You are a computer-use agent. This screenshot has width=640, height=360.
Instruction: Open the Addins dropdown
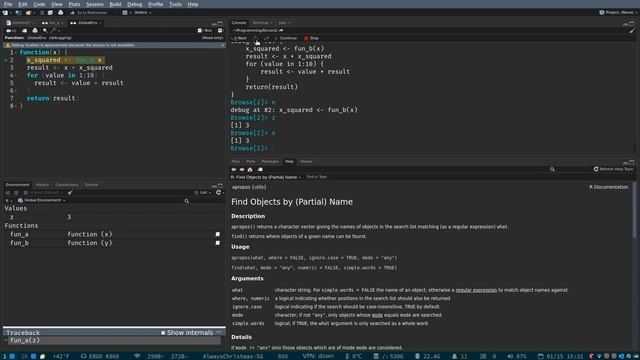tap(142, 13)
